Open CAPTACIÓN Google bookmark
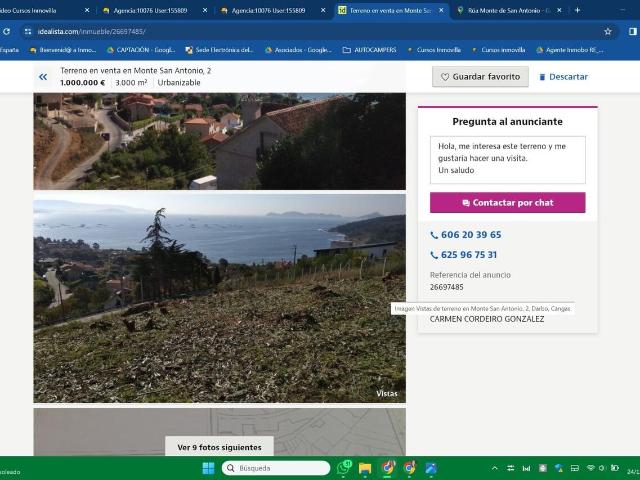Image resolution: width=640 pixels, height=480 pixels. pyautogui.click(x=141, y=50)
